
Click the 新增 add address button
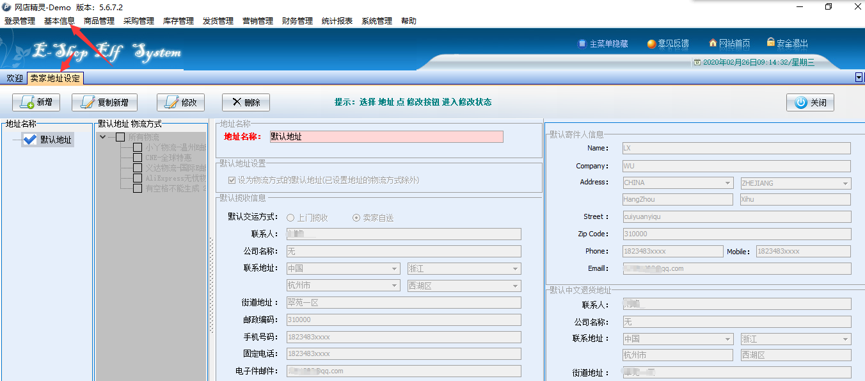coord(36,102)
